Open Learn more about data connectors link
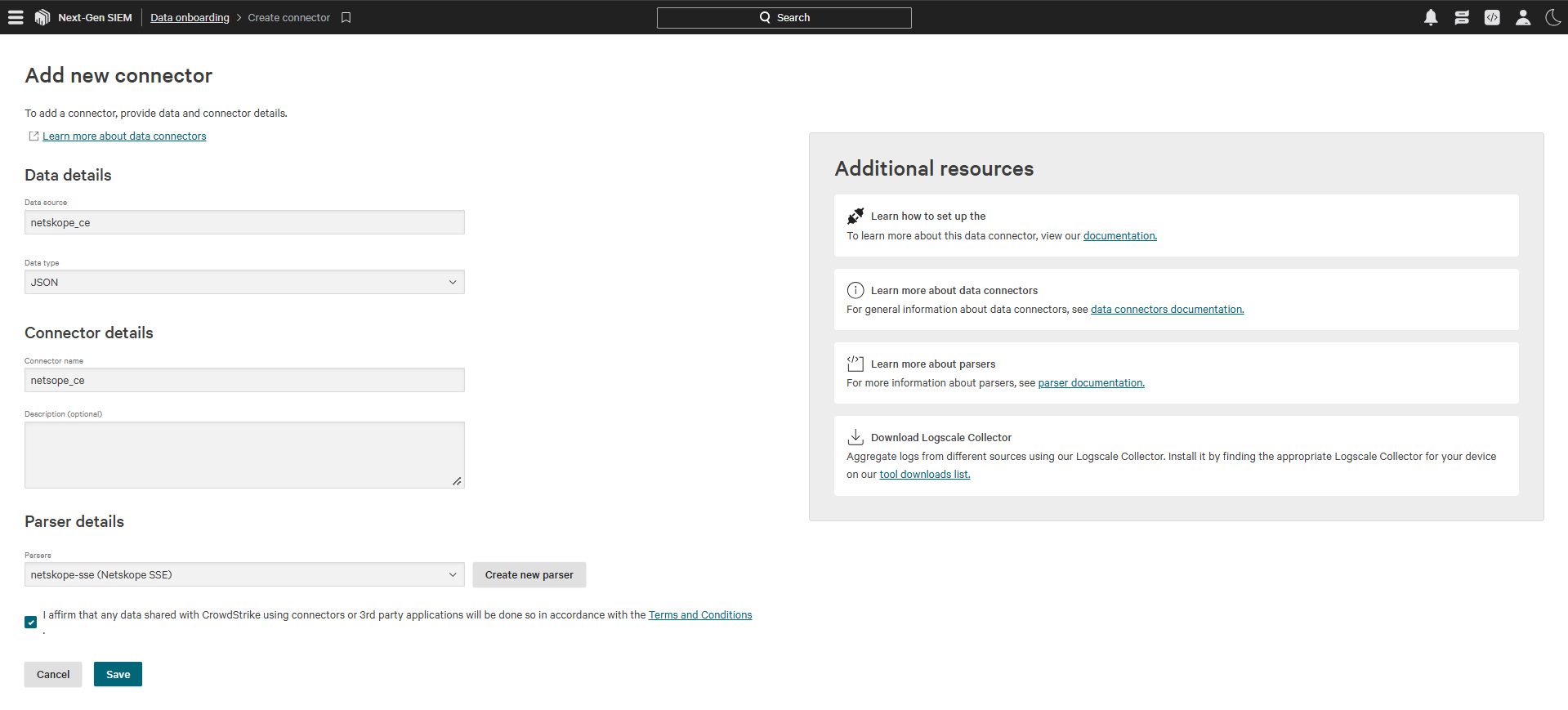 pyautogui.click(x=124, y=136)
